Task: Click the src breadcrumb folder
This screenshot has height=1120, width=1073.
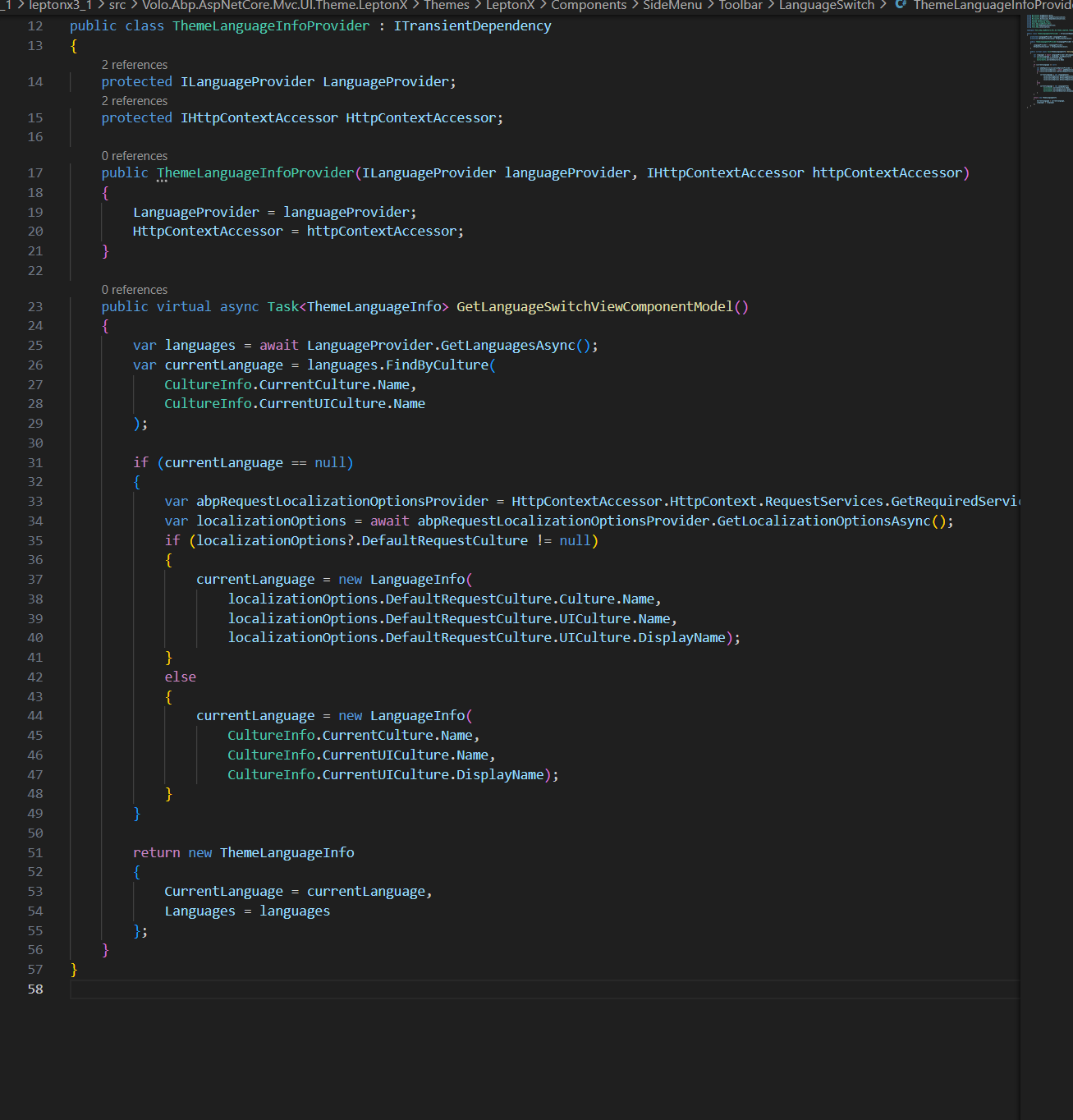Action: [117, 6]
